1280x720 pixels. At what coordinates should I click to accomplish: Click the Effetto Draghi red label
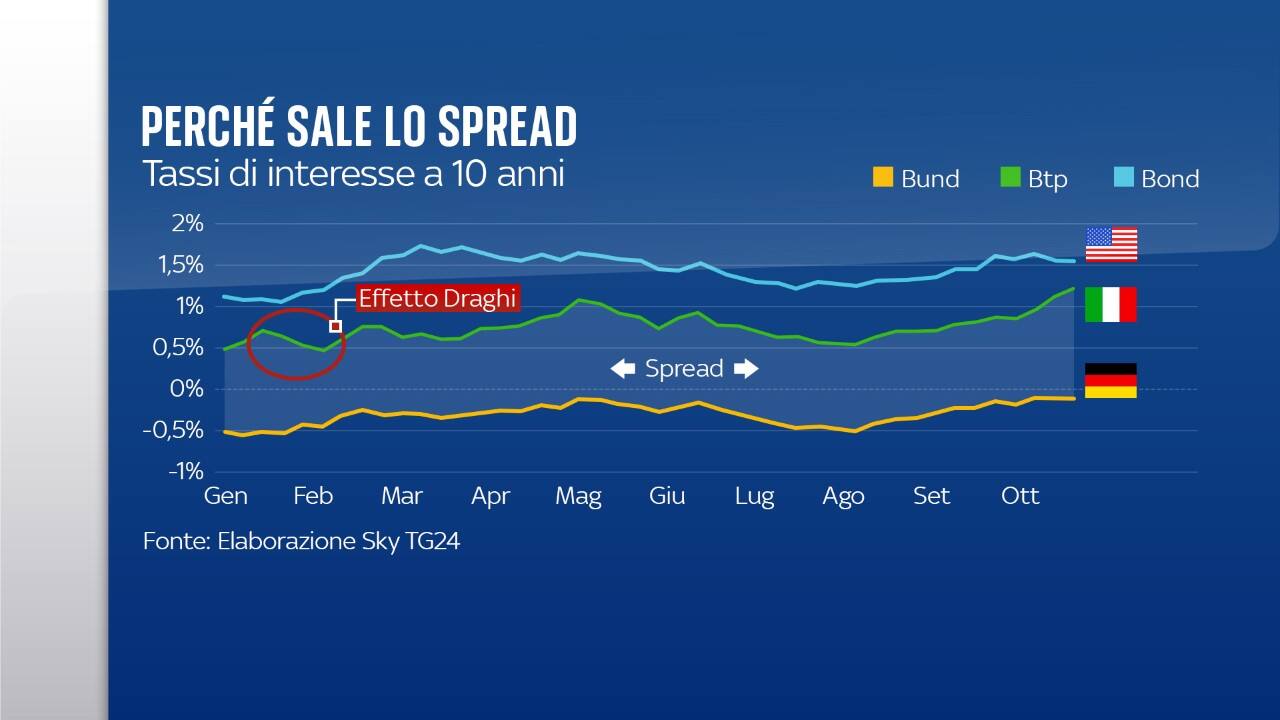(x=438, y=298)
